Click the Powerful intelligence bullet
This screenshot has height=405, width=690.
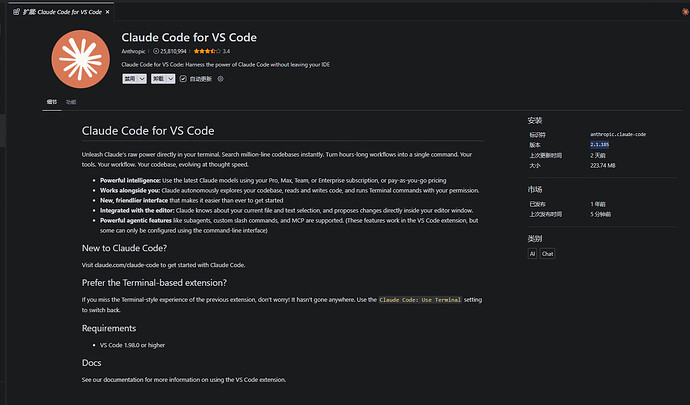pos(273,180)
